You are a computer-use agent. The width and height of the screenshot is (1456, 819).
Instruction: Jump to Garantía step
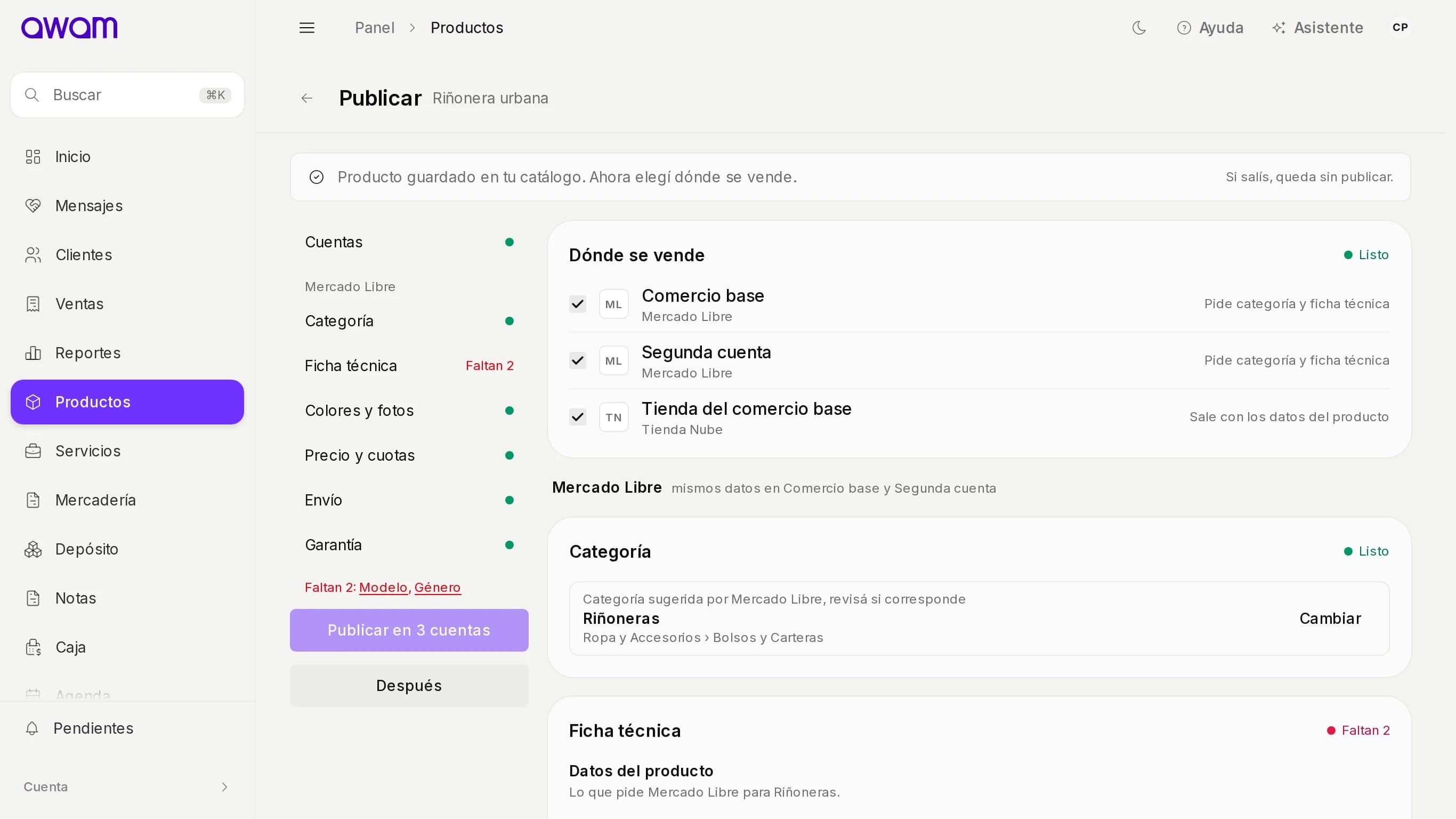point(409,545)
